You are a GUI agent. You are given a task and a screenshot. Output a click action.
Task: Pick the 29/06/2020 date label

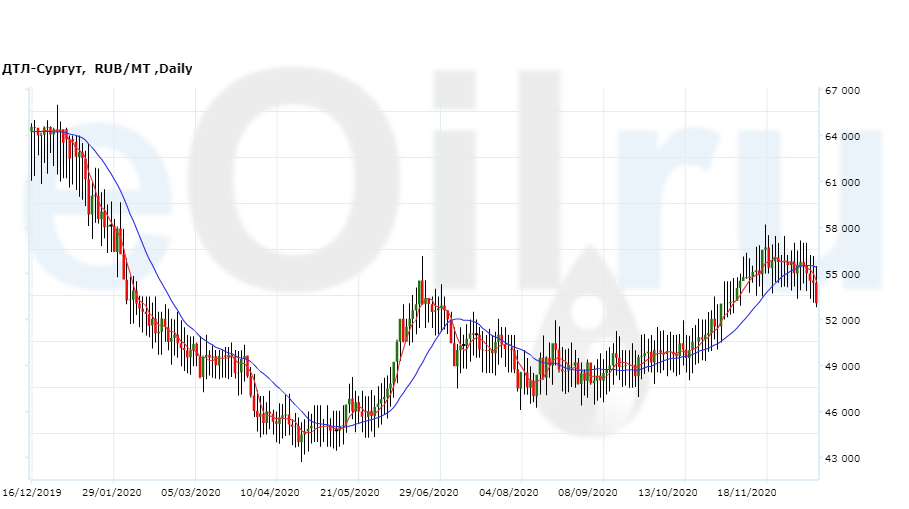pyautogui.click(x=429, y=492)
